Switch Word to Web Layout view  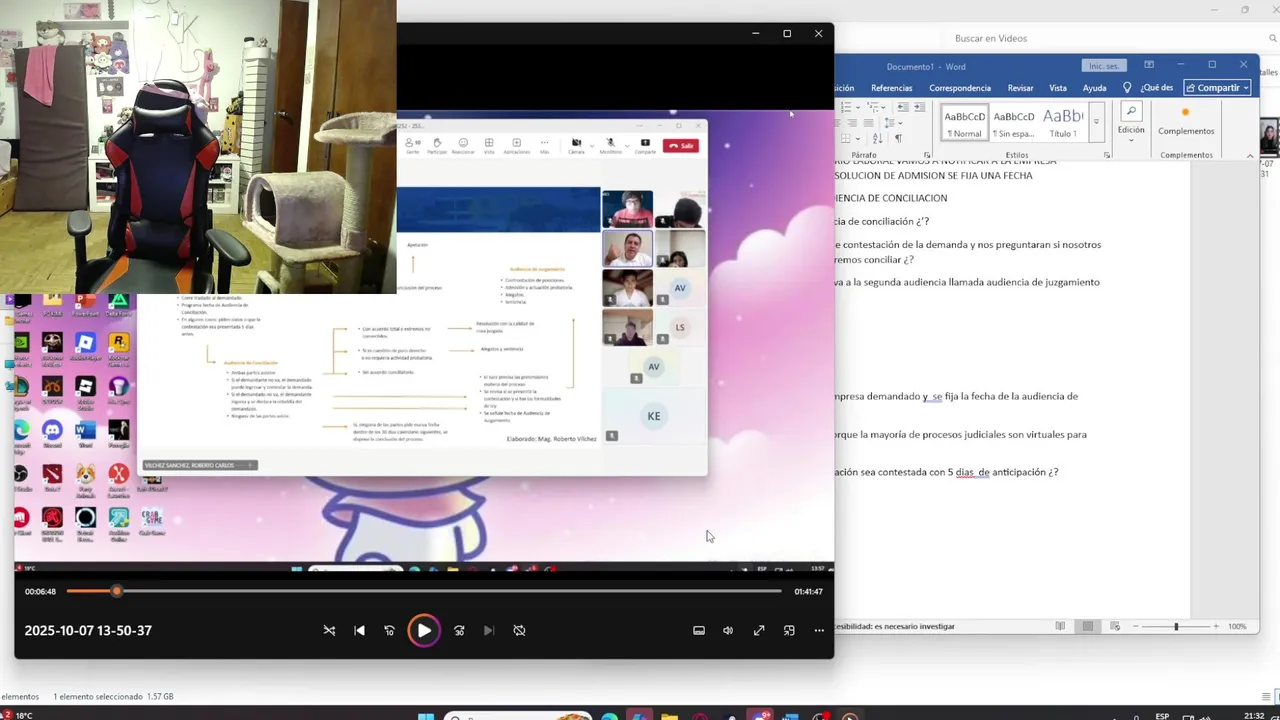click(x=1116, y=626)
